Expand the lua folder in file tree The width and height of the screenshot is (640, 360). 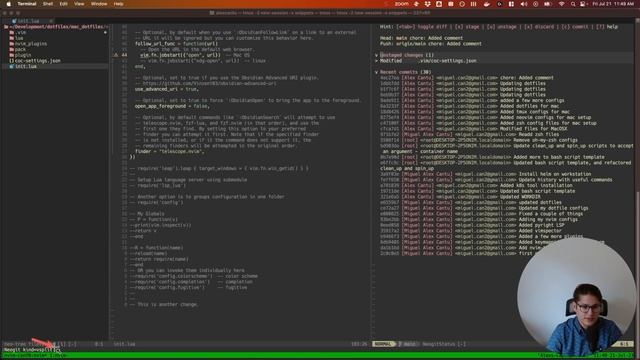[x=19, y=38]
